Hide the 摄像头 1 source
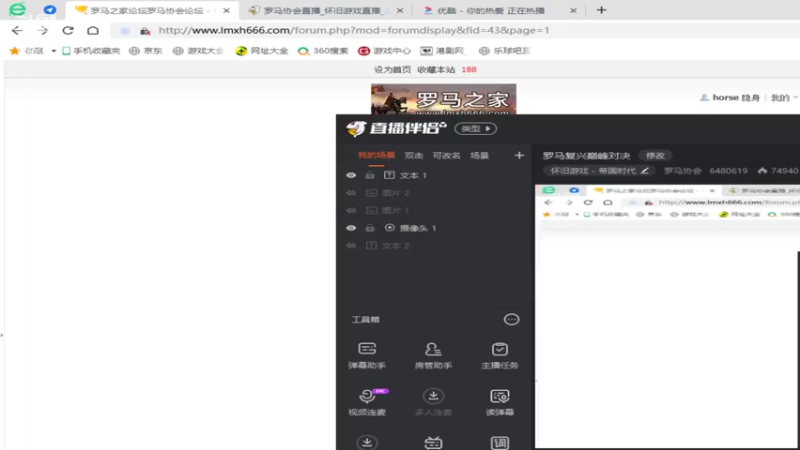The height and width of the screenshot is (450, 800). tap(351, 228)
